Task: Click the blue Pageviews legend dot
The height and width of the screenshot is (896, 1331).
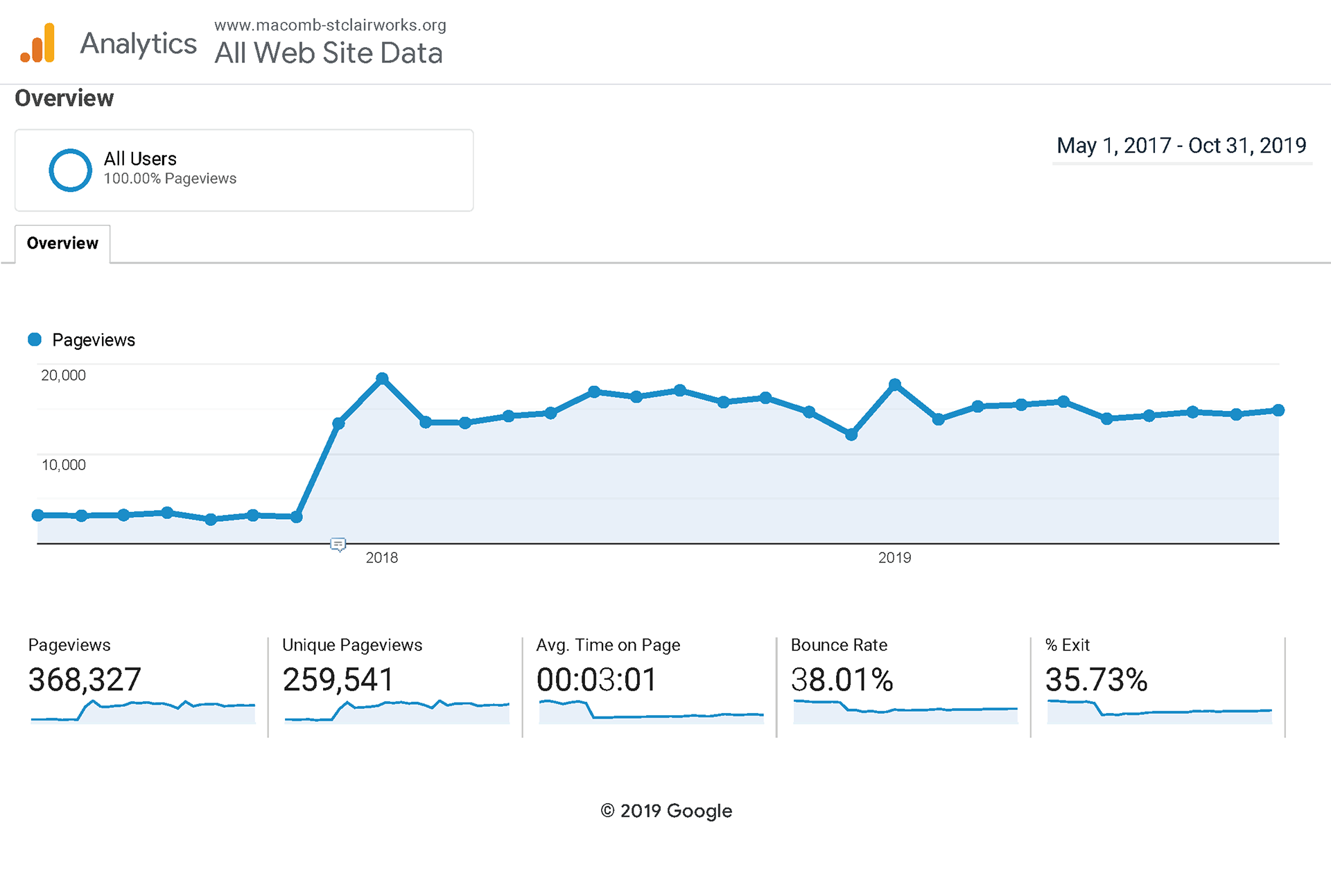Action: coord(35,340)
